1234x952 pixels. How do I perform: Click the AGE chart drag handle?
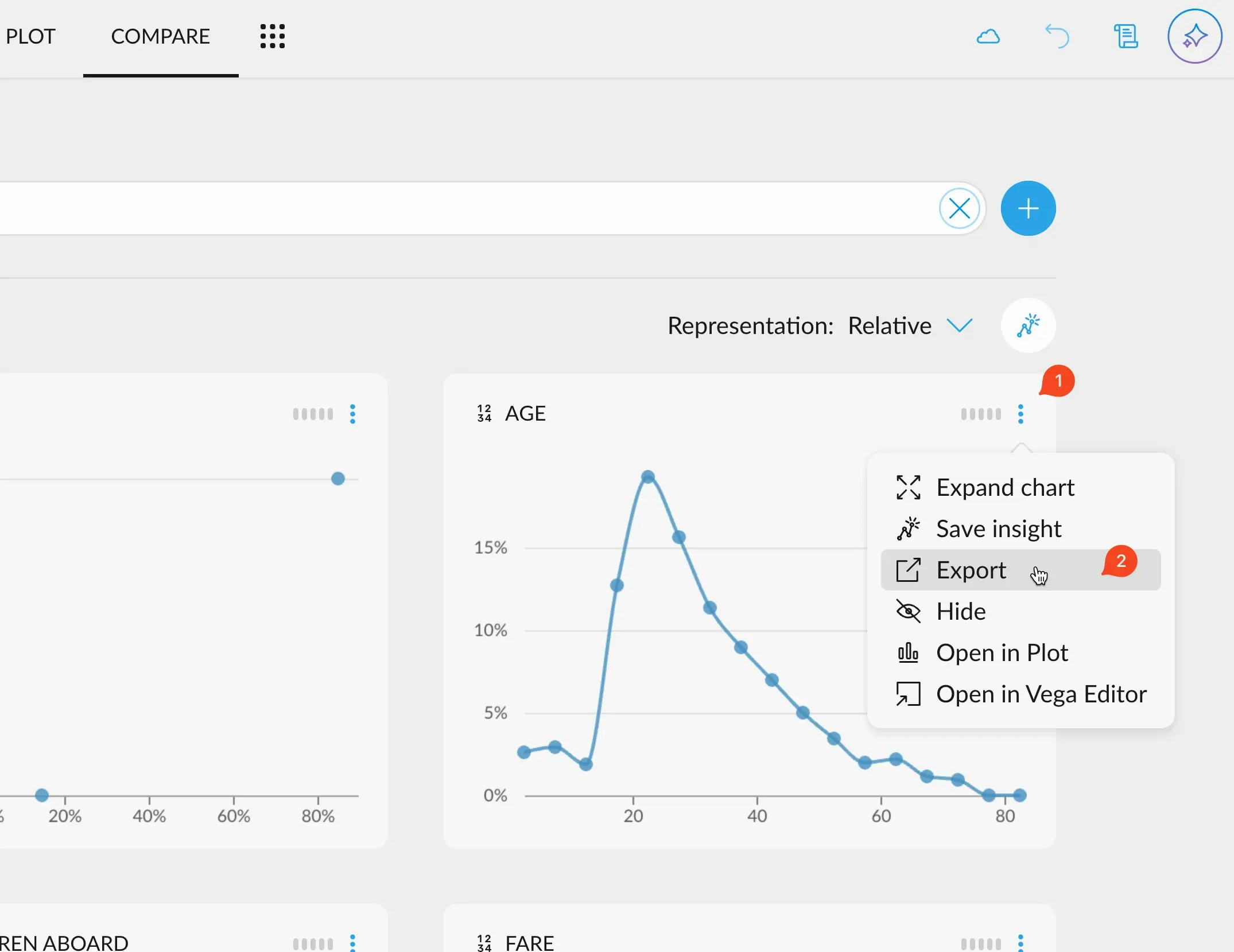[980, 414]
